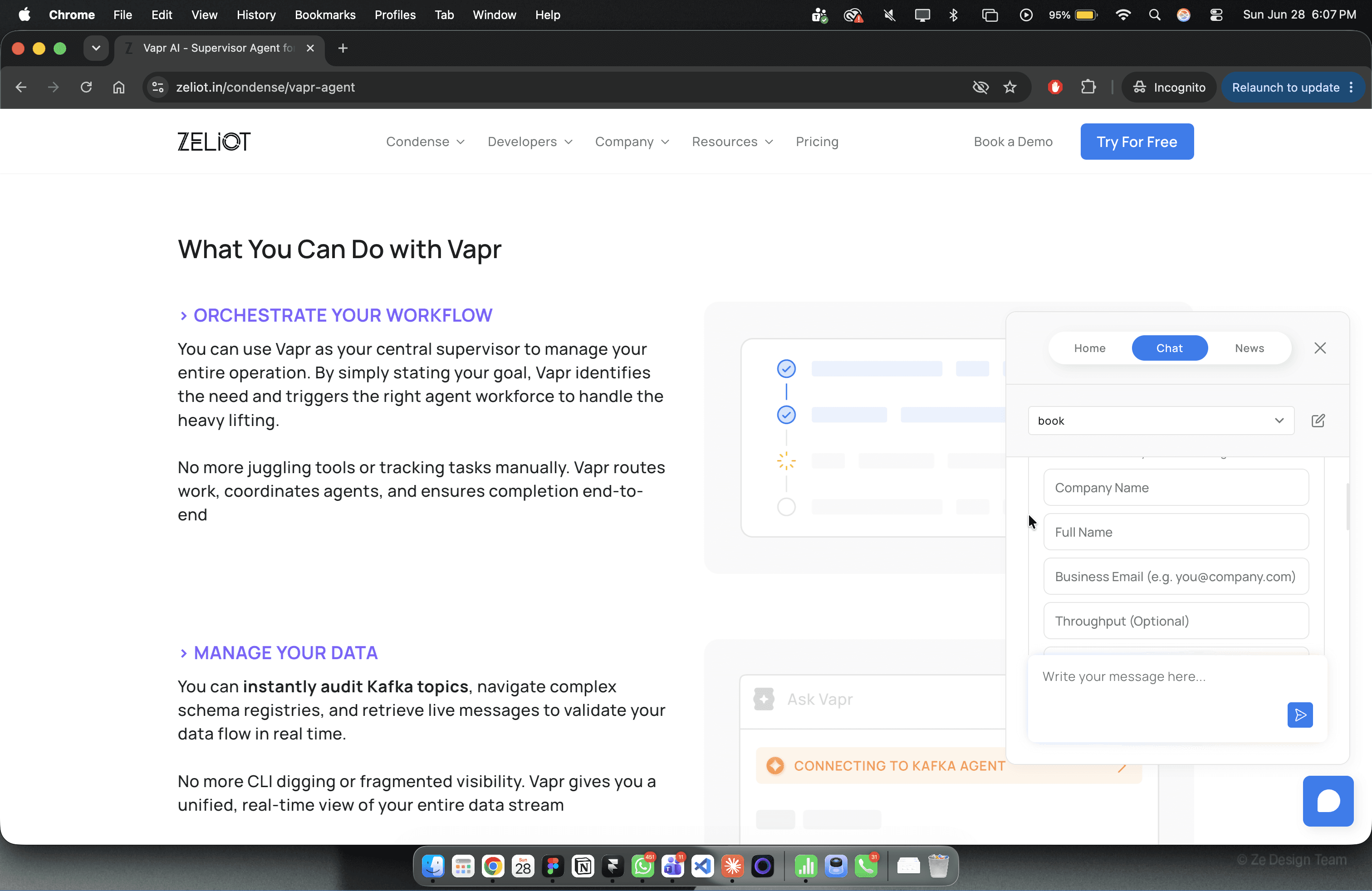Bookmark this page with the star

click(x=1010, y=87)
